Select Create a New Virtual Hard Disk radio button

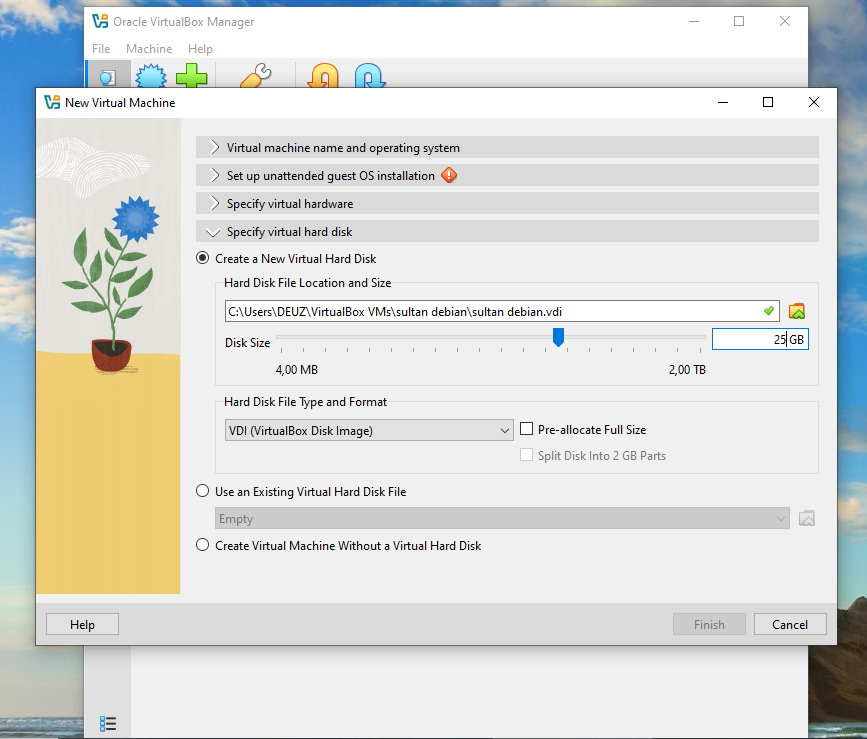click(202, 258)
